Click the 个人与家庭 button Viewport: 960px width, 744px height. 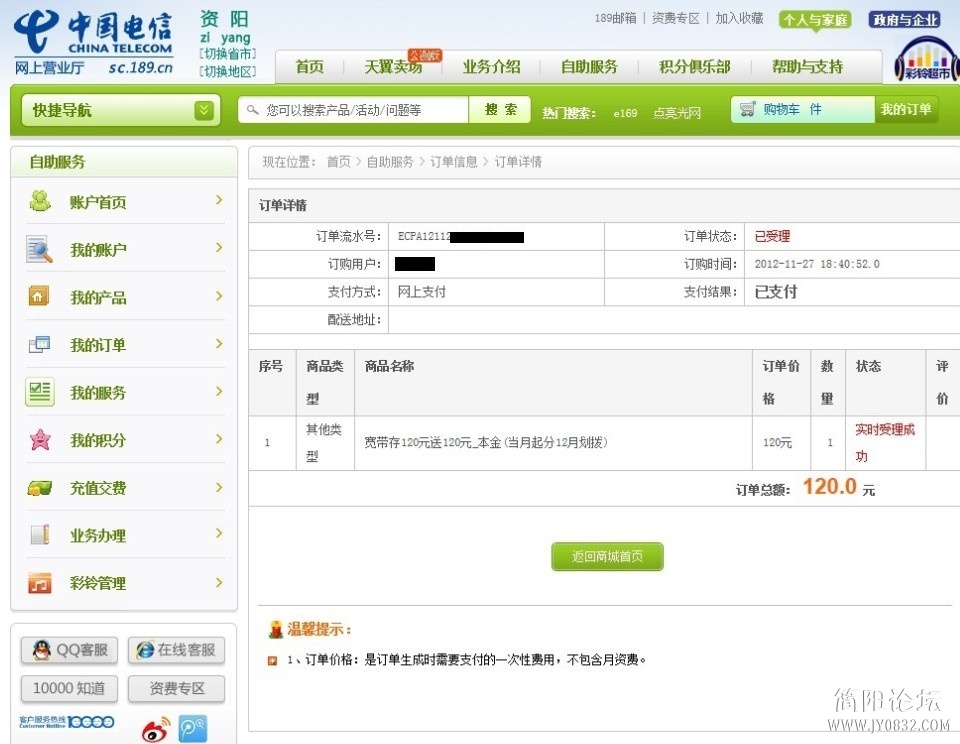point(815,20)
